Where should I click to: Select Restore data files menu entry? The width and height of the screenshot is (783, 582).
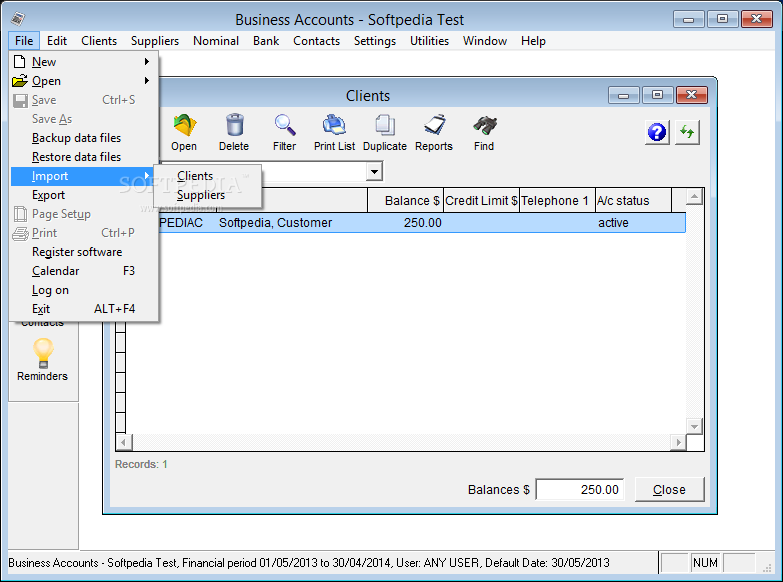(84, 157)
